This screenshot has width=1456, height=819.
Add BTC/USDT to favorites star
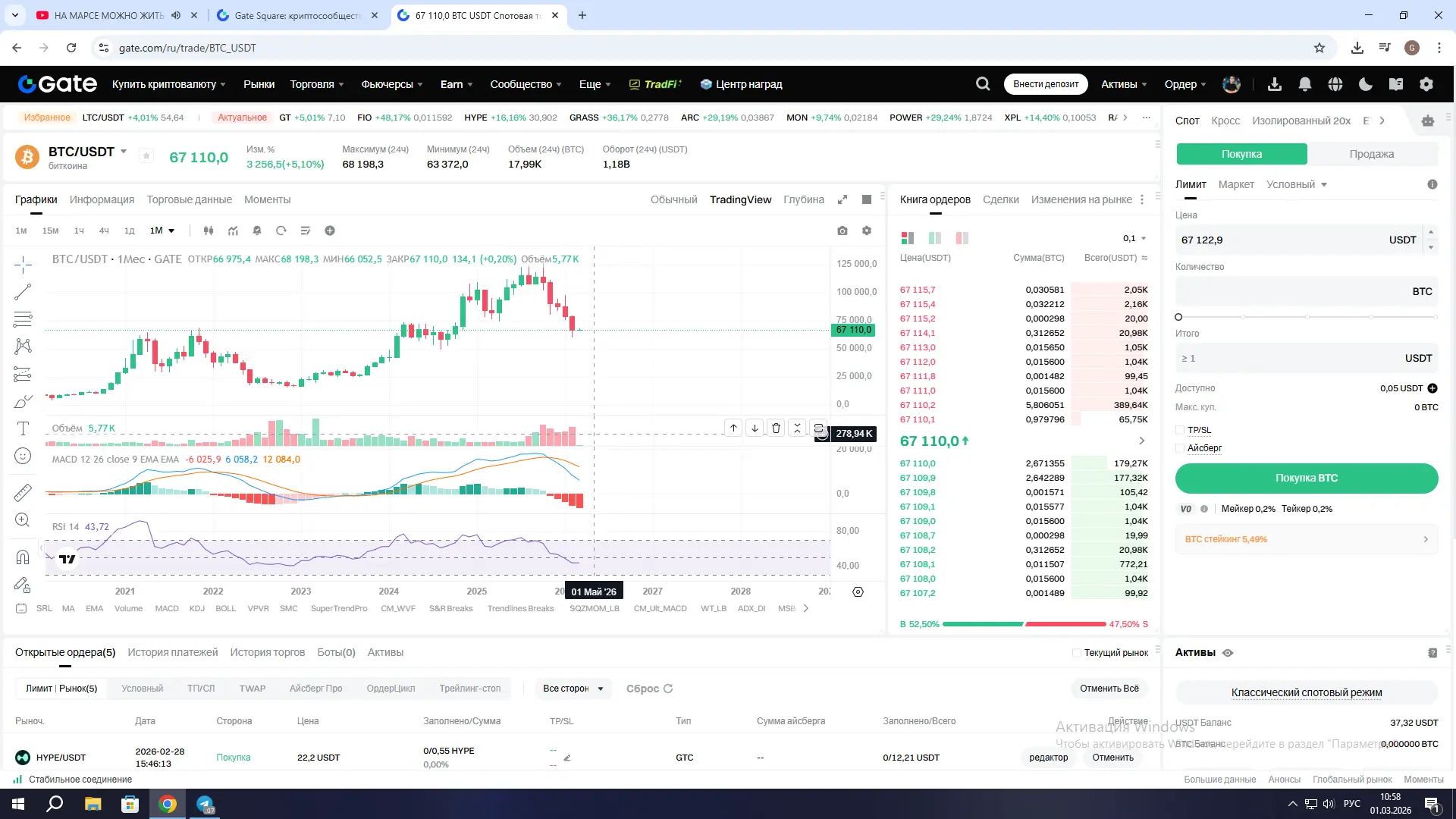[x=146, y=156]
